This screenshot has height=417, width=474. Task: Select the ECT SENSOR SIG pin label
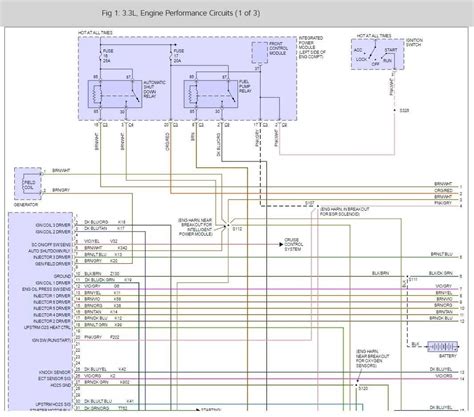54,379
